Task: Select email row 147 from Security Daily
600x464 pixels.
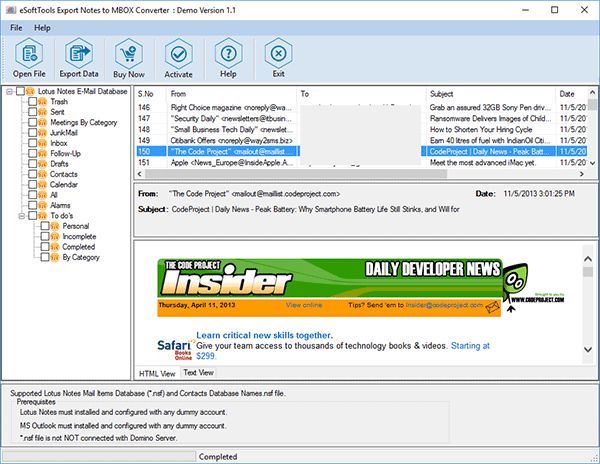Action: 361,119
